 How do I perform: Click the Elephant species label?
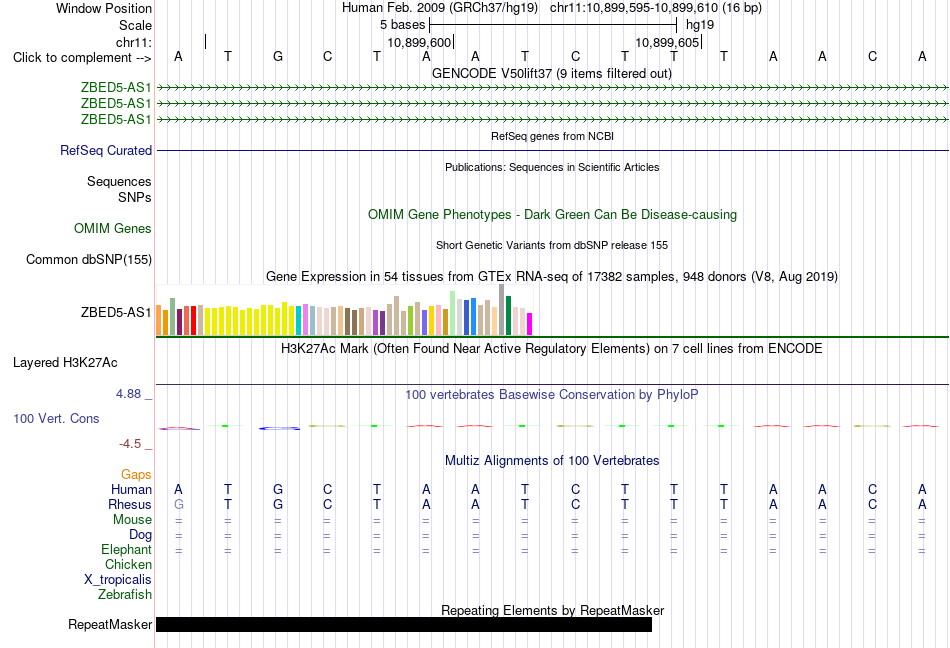[126, 550]
